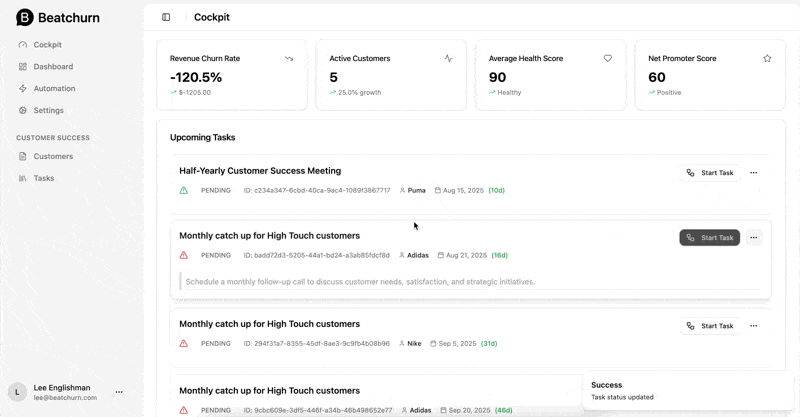Start the Adidas Aug 21 task

pyautogui.click(x=710, y=238)
